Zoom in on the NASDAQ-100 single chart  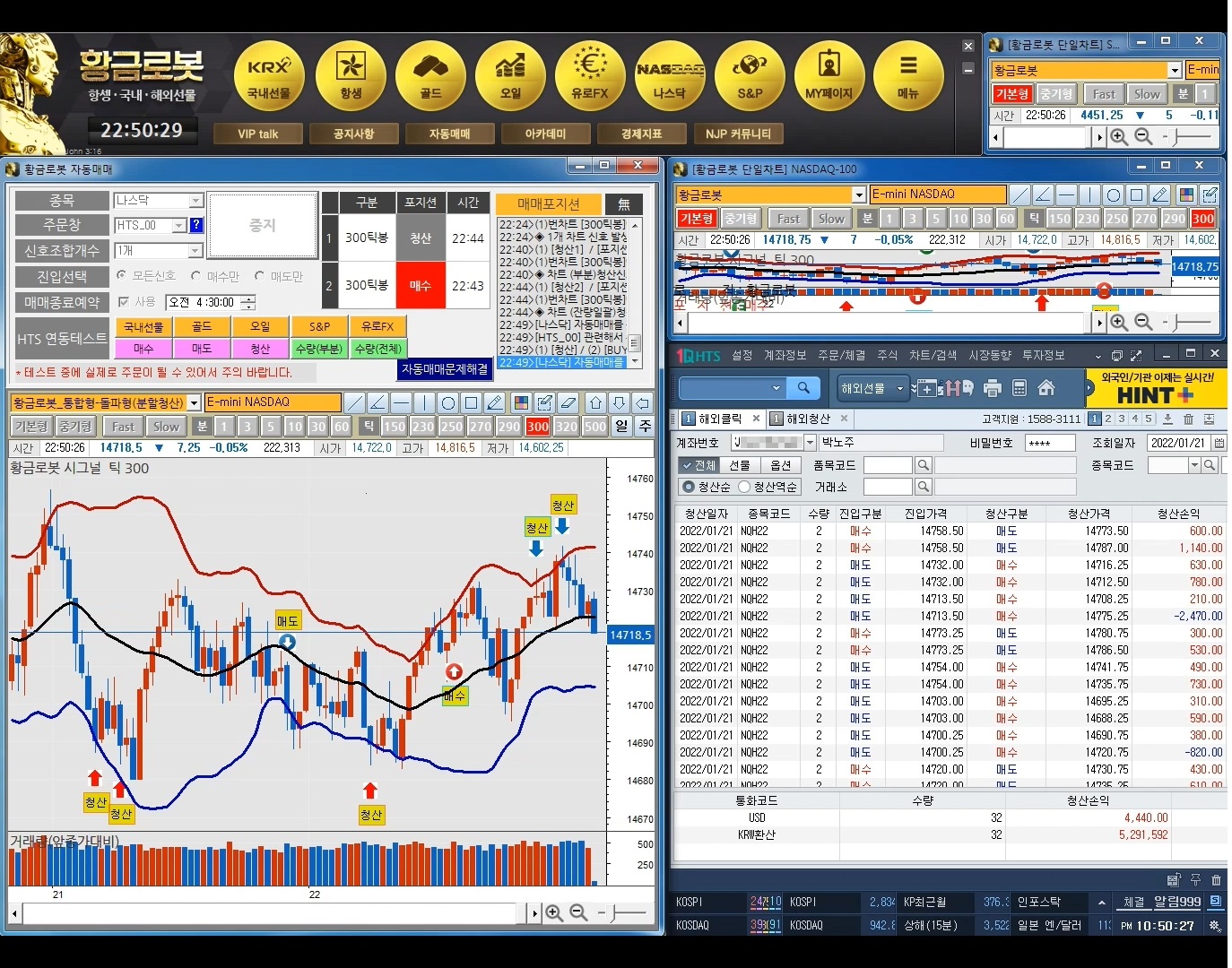[x=1119, y=322]
